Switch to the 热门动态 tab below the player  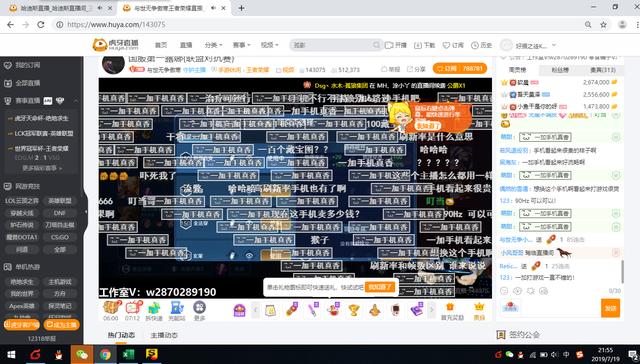point(121,335)
